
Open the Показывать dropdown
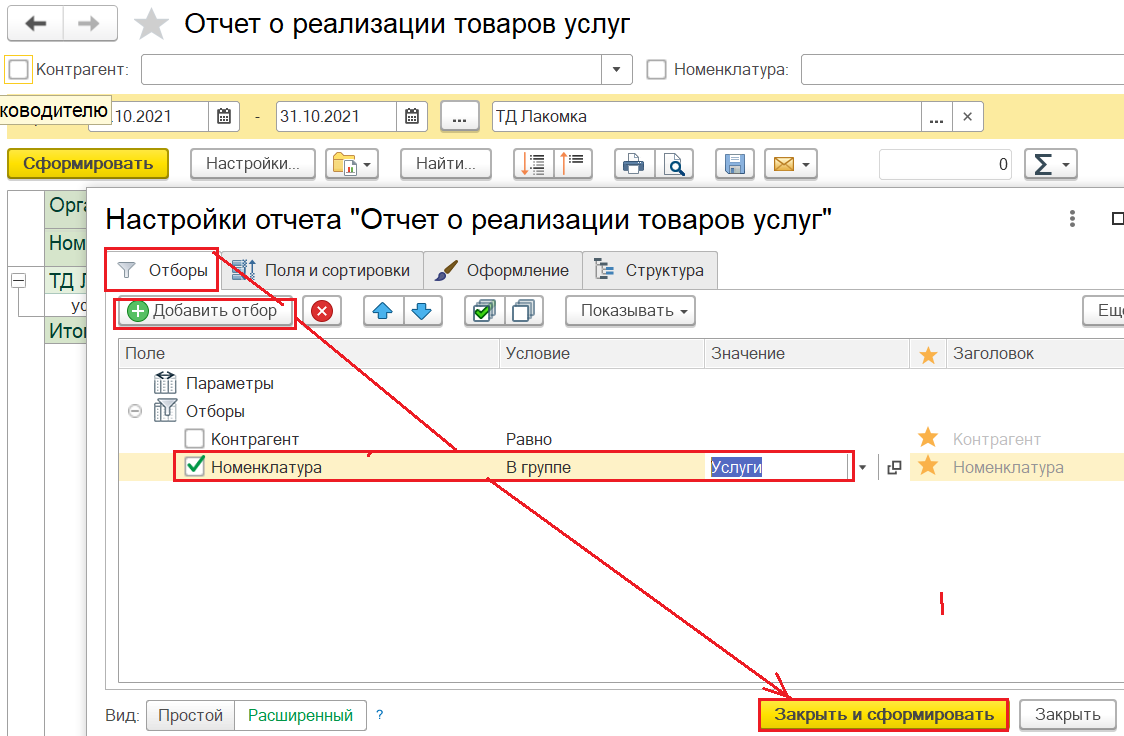pos(630,311)
